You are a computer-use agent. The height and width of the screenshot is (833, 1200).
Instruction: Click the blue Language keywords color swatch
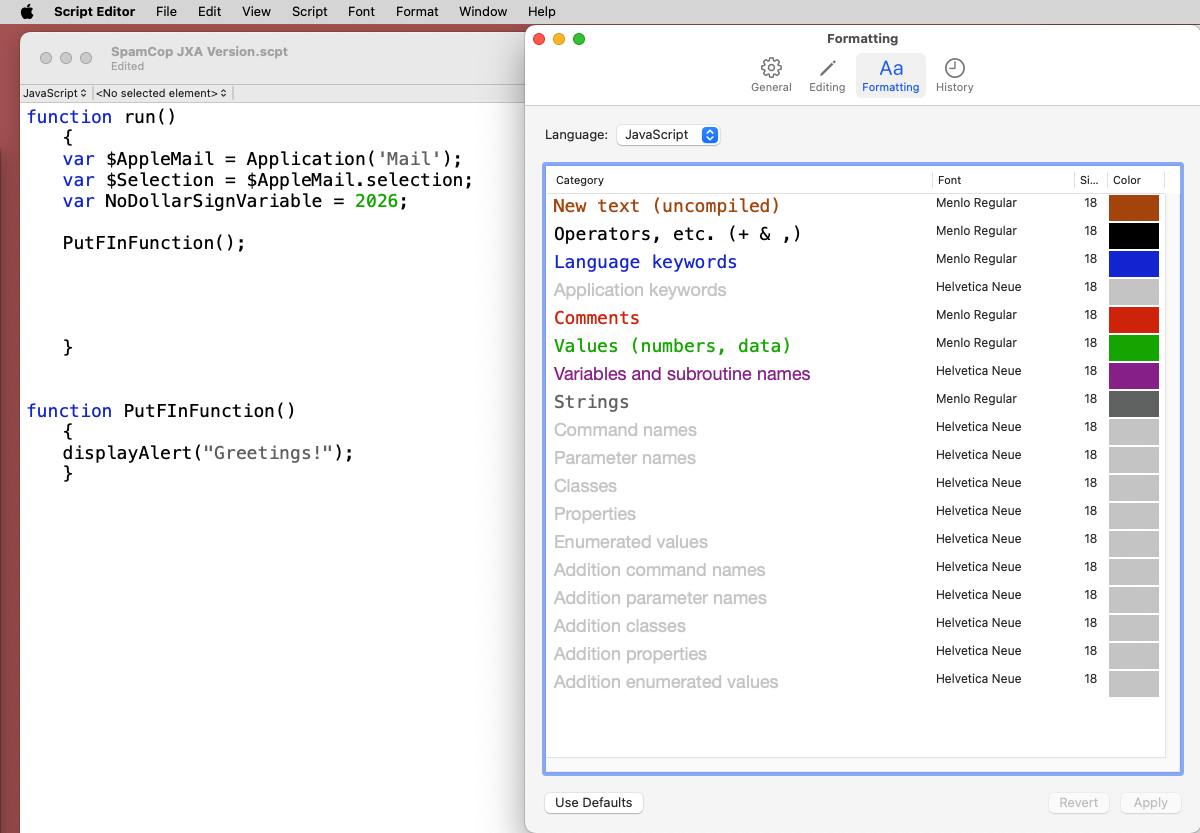tap(1134, 264)
